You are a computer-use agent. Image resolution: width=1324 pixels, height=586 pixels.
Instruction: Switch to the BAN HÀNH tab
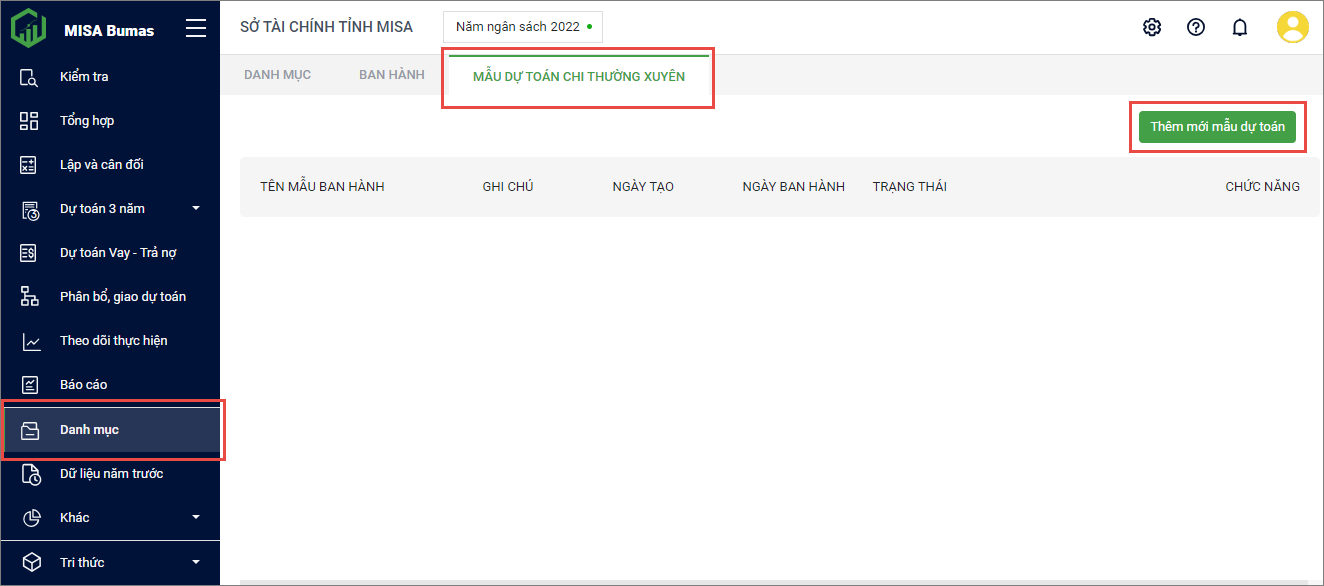point(391,75)
